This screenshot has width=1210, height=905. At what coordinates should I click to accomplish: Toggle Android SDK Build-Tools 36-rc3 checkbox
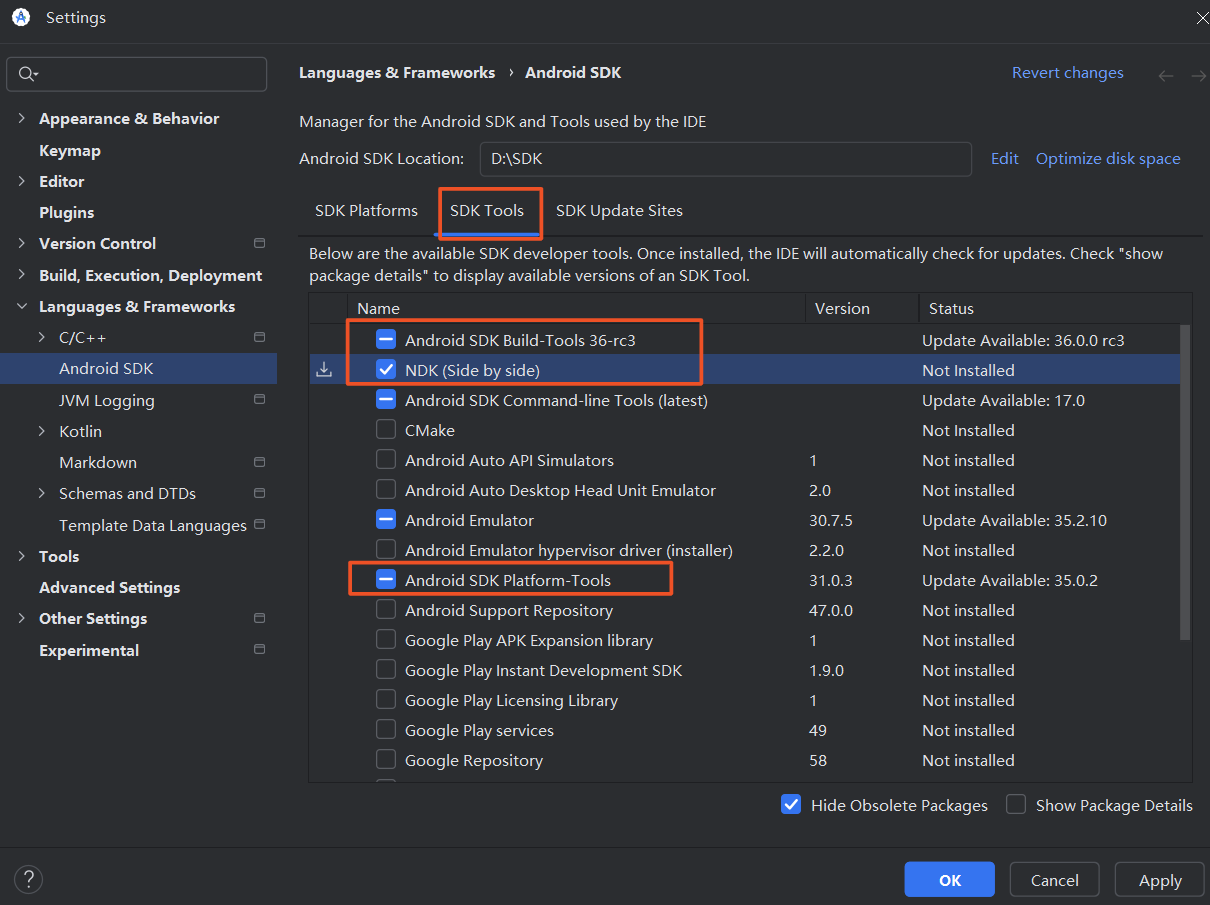pyautogui.click(x=386, y=340)
